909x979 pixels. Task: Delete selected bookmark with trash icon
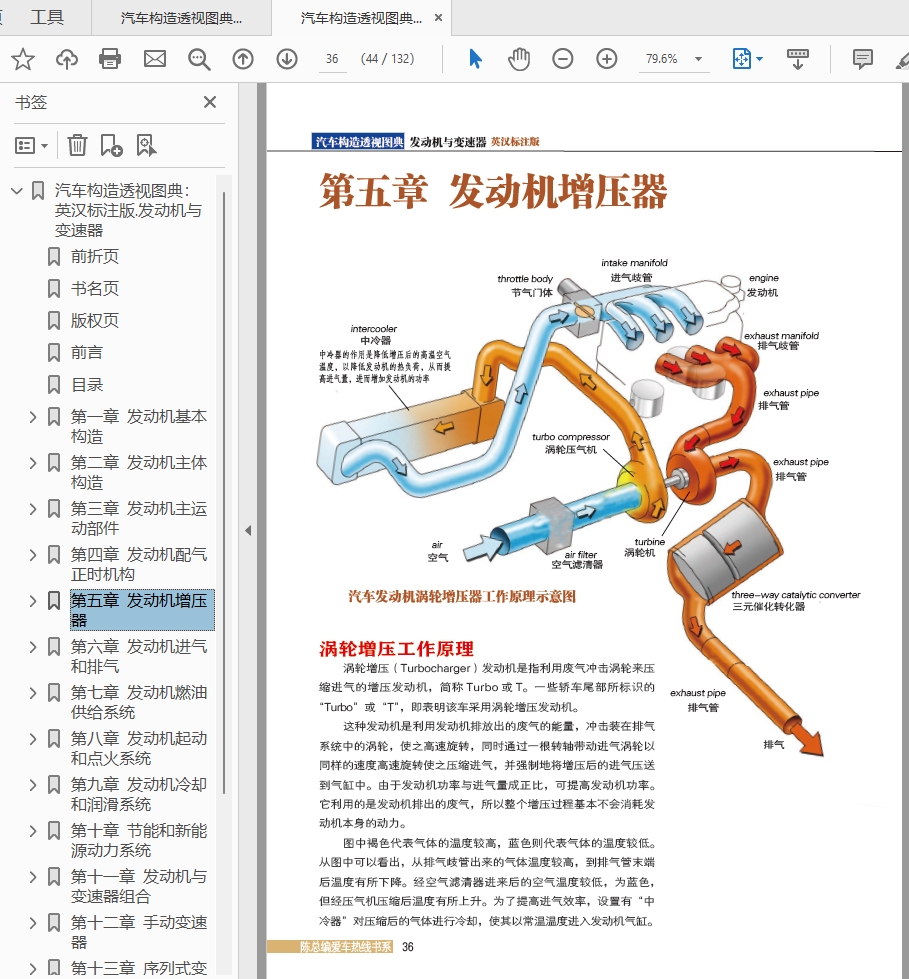click(x=77, y=145)
